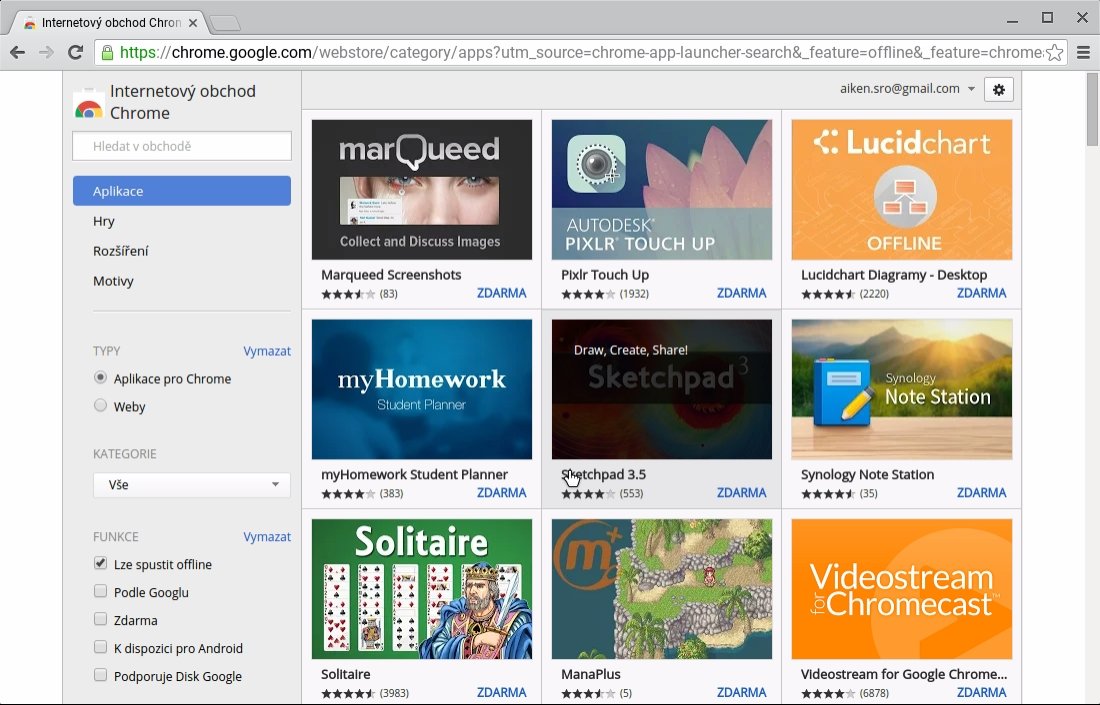
Task: Click the star rating of Pixlr Touch Up
Action: [588, 294]
